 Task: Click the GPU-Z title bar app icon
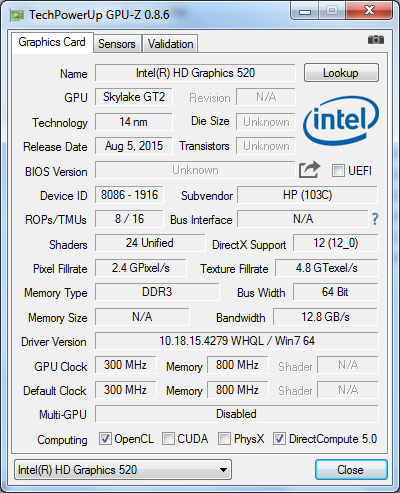[x=17, y=15]
